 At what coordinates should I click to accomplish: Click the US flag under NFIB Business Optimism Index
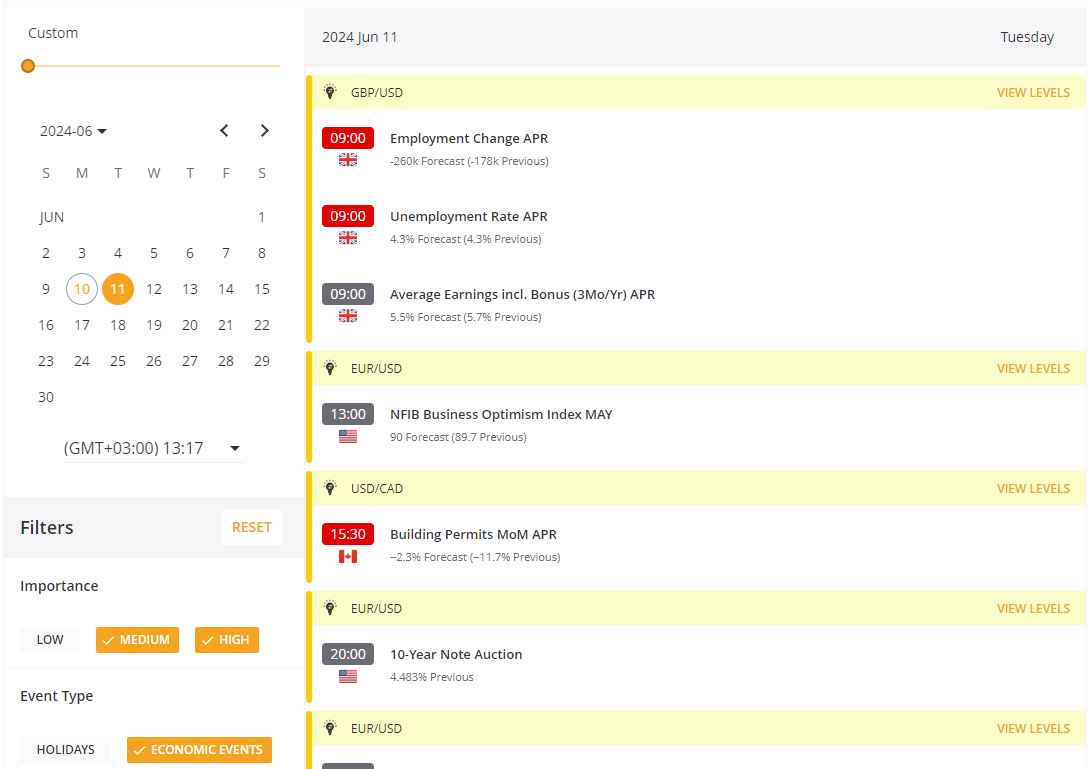[347, 435]
